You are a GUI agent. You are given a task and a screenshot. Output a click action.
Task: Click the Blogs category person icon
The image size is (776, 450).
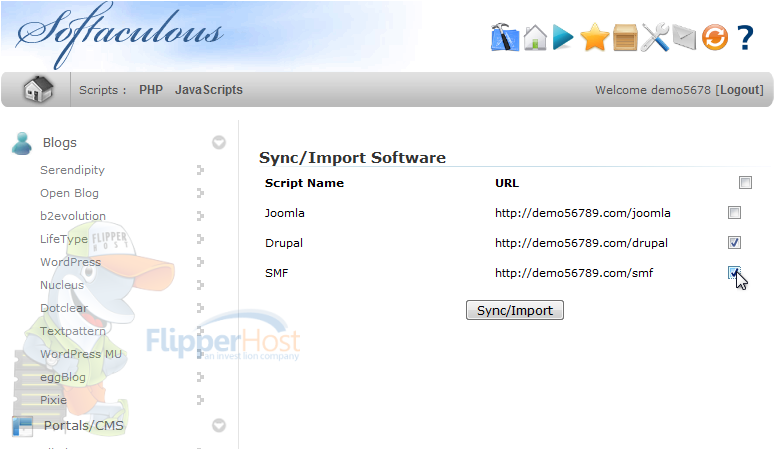pos(22,144)
